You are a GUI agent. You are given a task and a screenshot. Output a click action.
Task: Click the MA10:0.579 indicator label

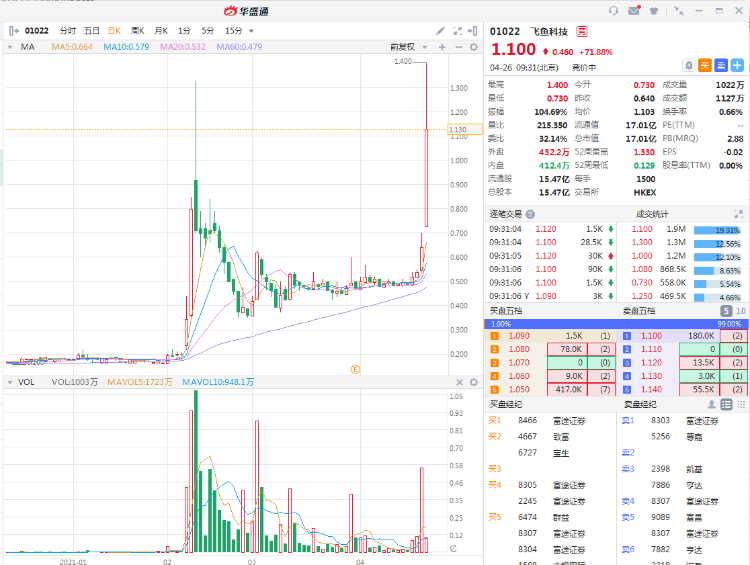coord(126,47)
